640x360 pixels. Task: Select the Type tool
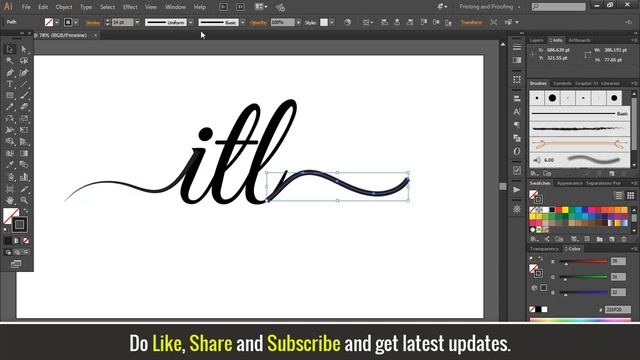(10, 84)
